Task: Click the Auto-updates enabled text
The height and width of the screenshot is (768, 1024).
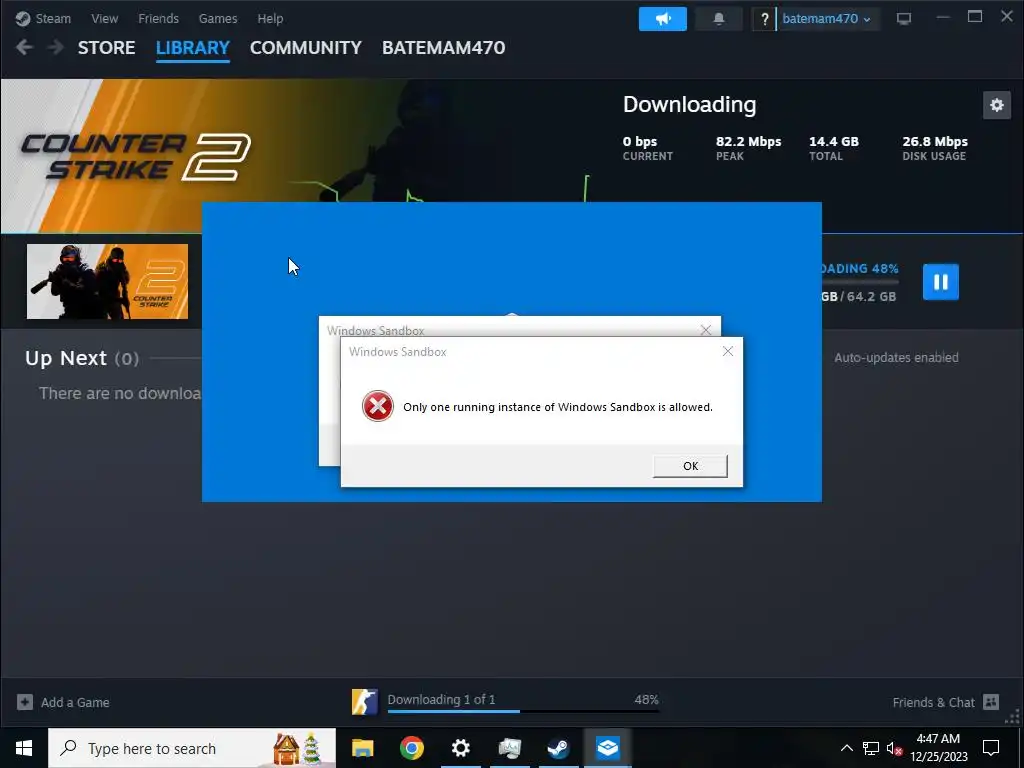Action: point(896,357)
